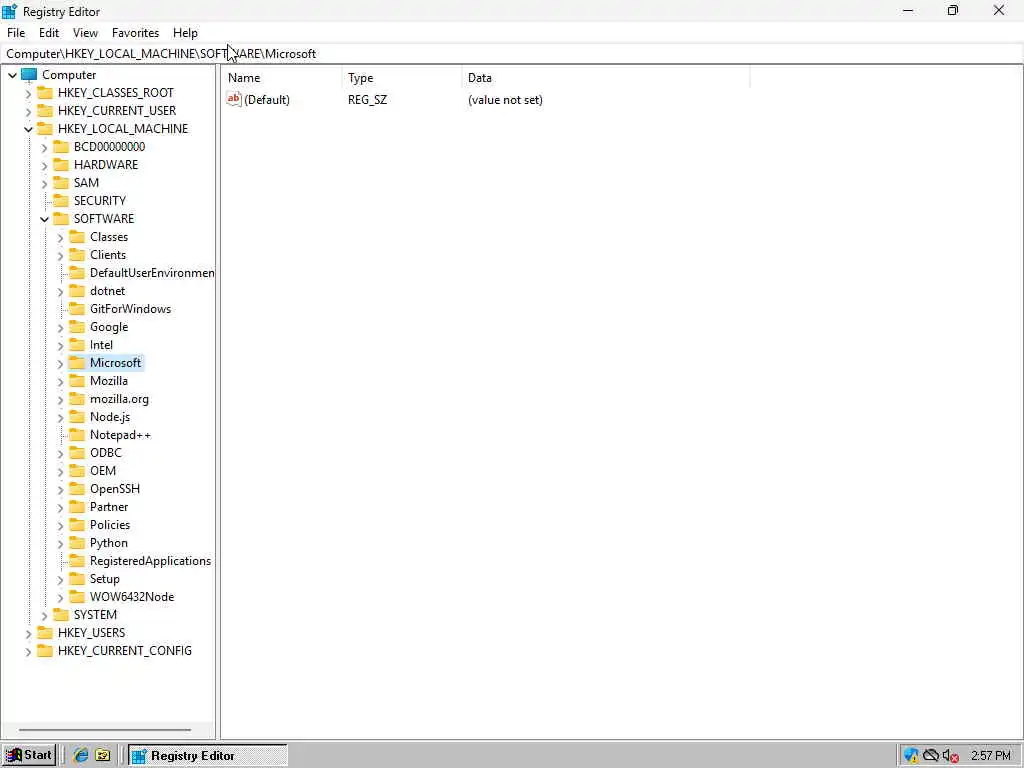Click the (value not set) data cell
Screen dimensions: 1024x768
pos(505,100)
